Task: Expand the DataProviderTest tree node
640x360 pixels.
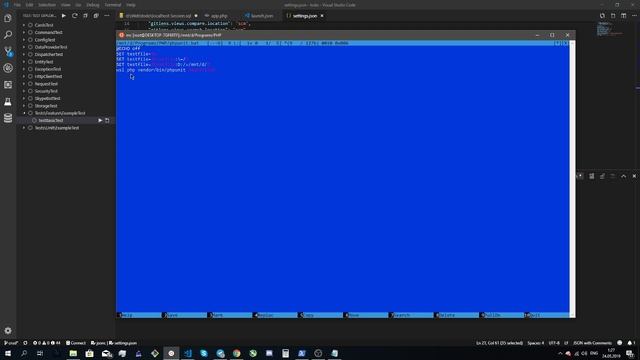Action: 24,47
